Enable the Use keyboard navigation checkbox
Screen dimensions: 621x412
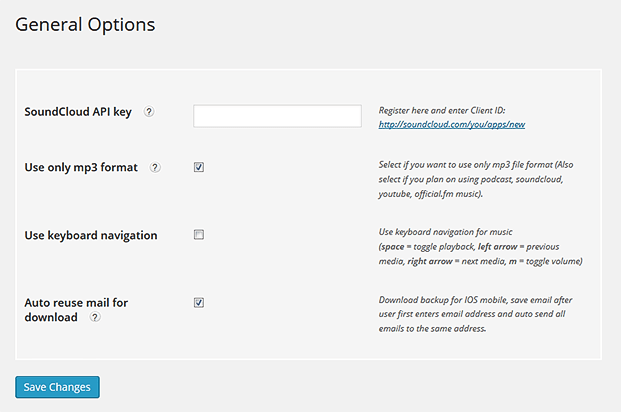point(199,235)
